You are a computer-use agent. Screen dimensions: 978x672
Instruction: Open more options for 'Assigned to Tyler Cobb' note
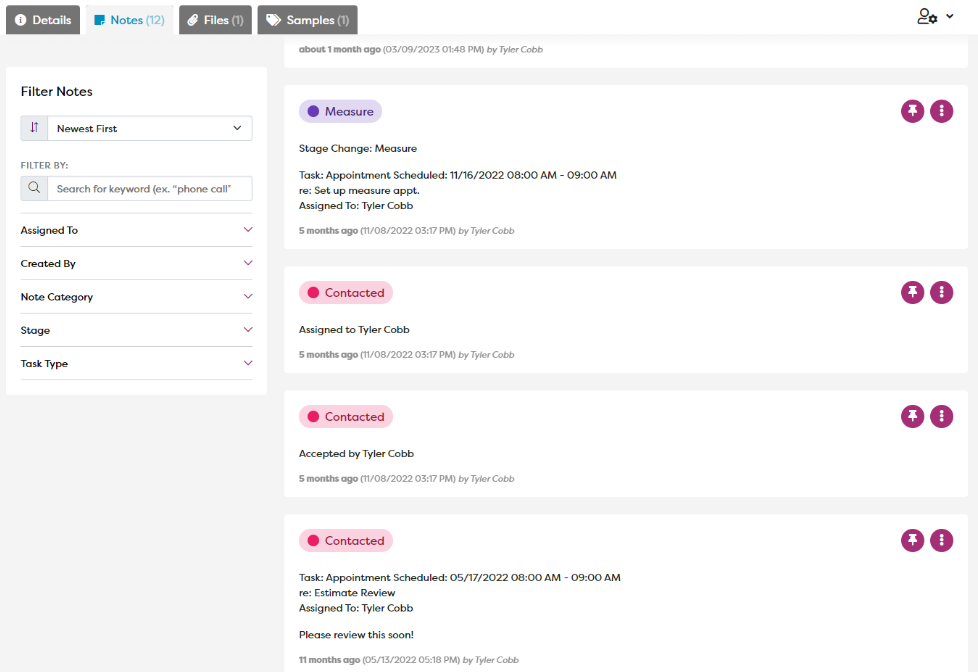click(x=941, y=292)
